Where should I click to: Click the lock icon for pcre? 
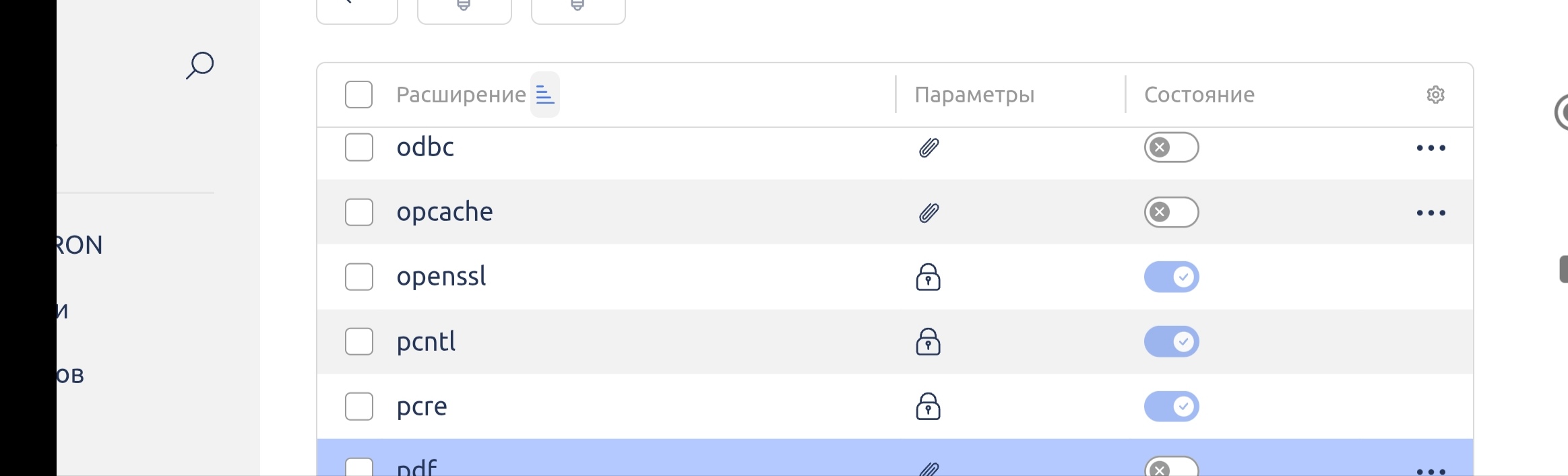(928, 407)
